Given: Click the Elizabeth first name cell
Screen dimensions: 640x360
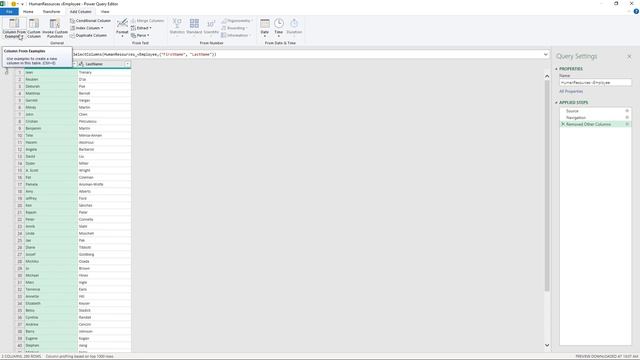Looking at the screenshot, I should [50, 303].
